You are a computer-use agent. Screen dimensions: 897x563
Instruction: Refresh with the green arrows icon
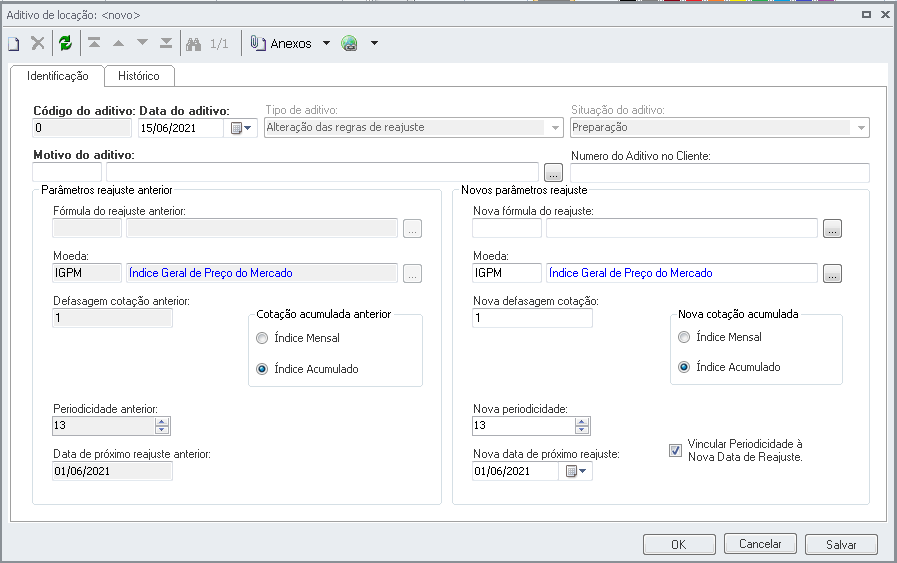click(66, 43)
